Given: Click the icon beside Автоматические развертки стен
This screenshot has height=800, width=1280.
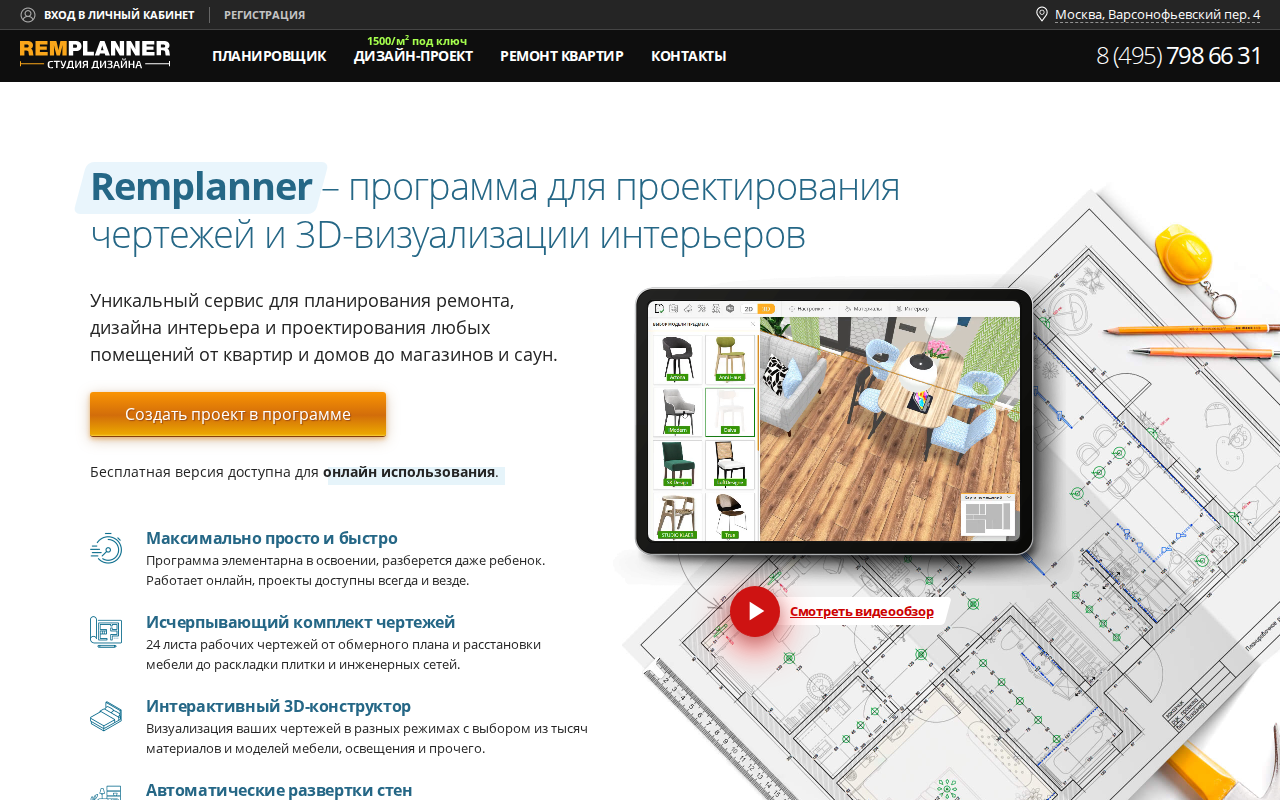Looking at the screenshot, I should pos(106,792).
